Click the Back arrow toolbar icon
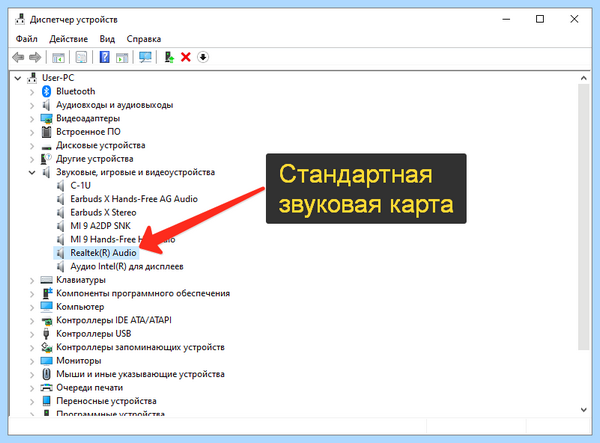The image size is (600, 443). click(18, 57)
